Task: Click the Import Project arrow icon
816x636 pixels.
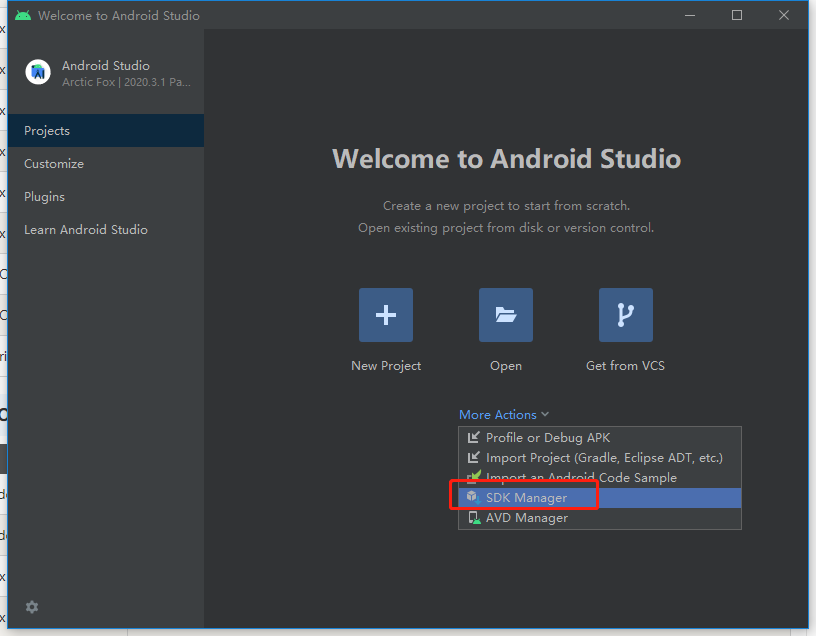Action: tap(474, 457)
